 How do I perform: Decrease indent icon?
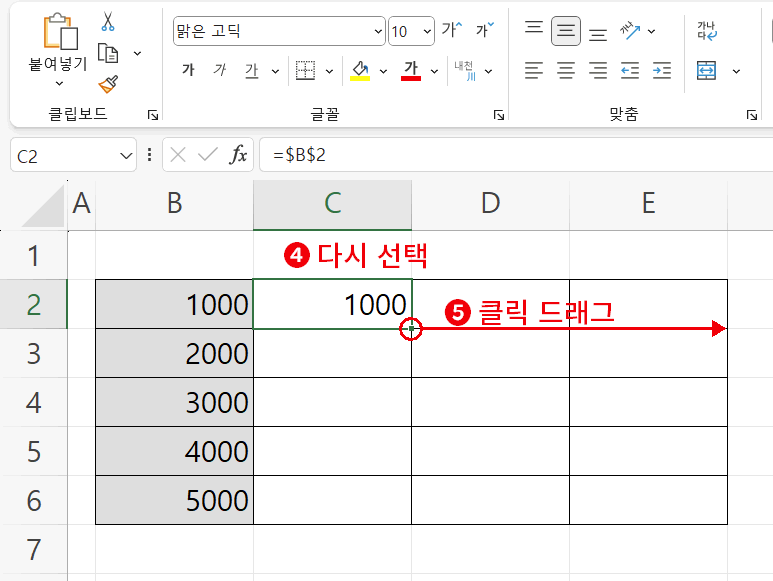point(630,70)
